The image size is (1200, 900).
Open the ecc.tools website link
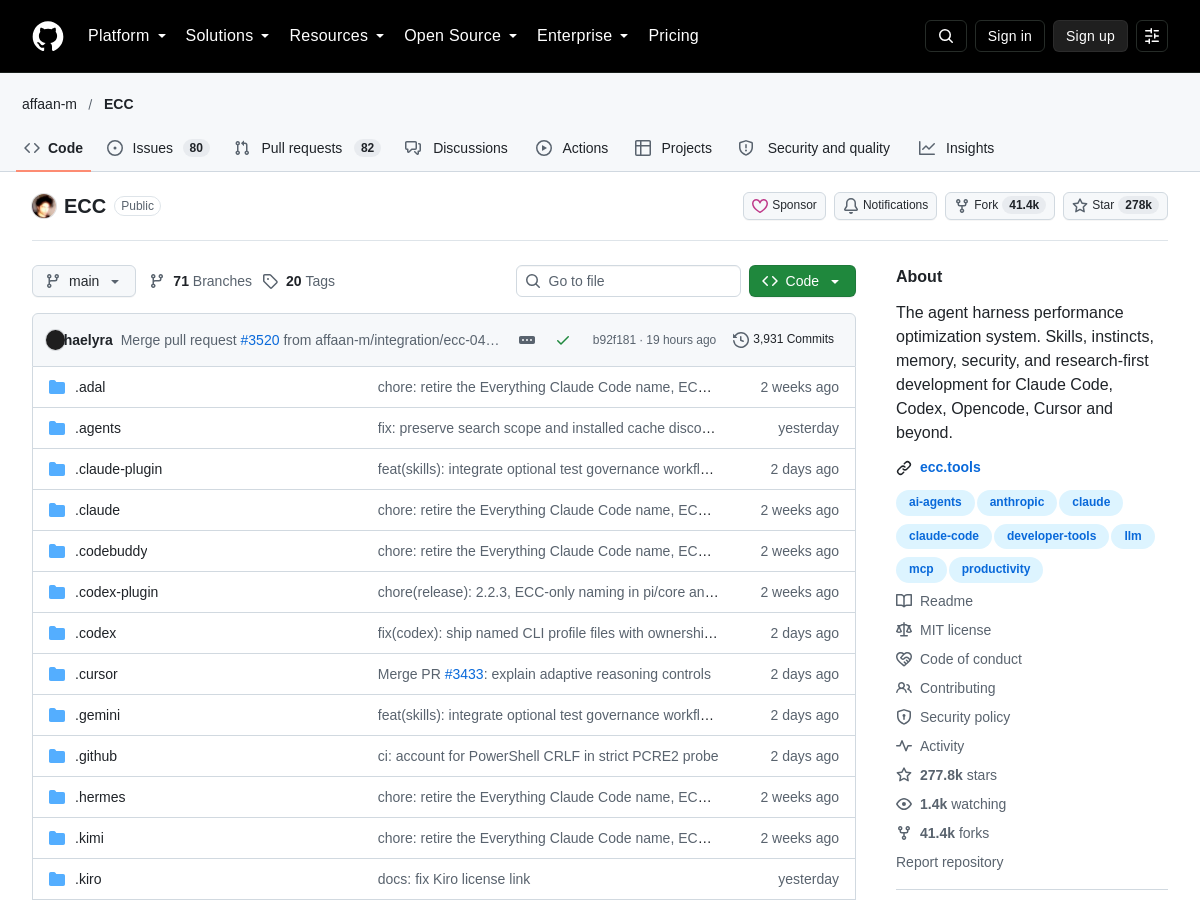[950, 467]
